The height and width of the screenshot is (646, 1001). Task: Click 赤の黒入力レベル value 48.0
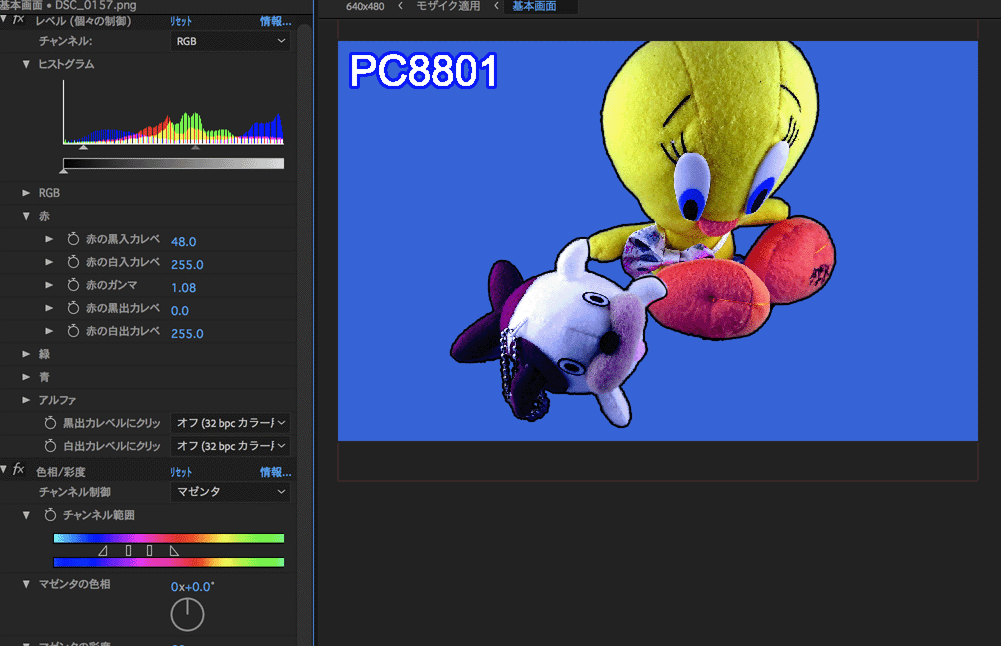183,242
